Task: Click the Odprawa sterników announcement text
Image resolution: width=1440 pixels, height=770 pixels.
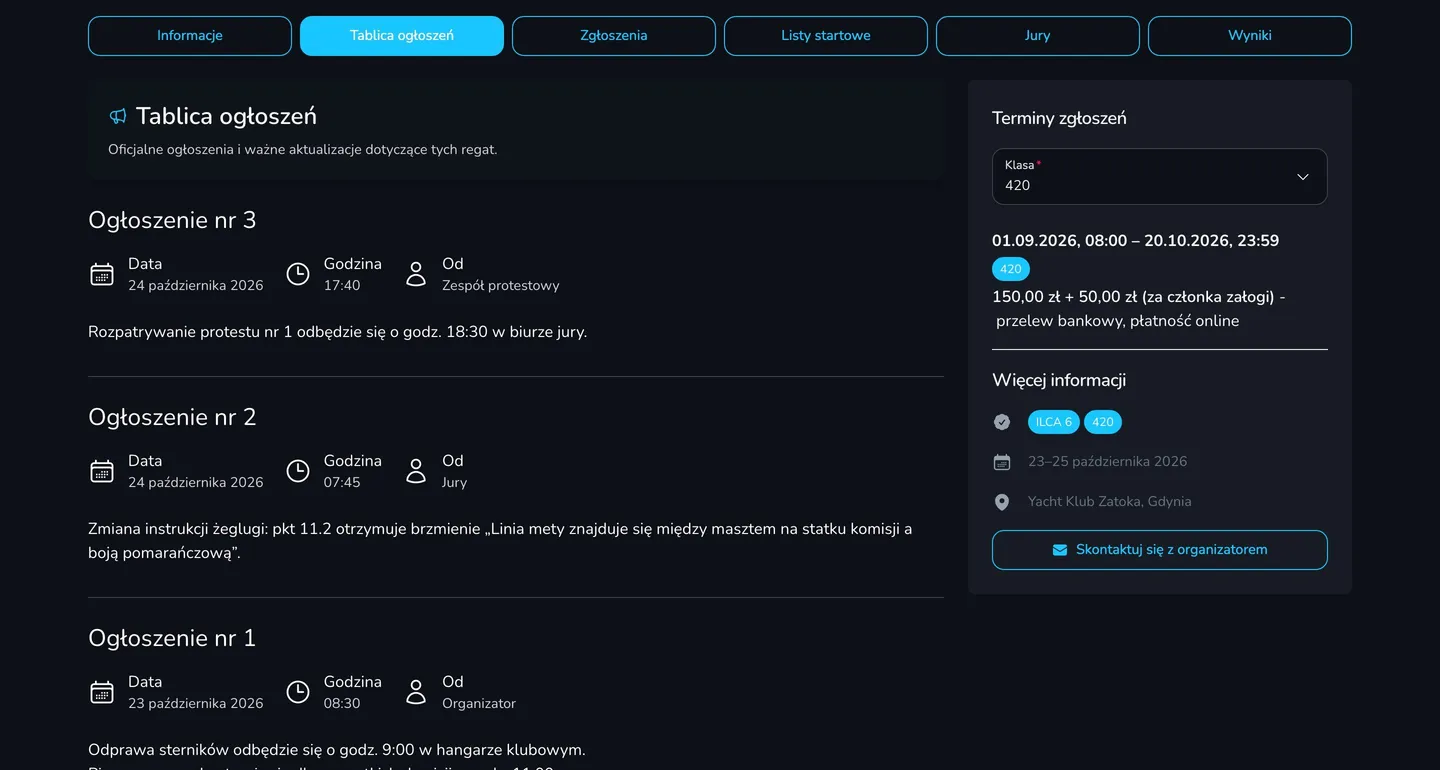Action: click(x=337, y=750)
